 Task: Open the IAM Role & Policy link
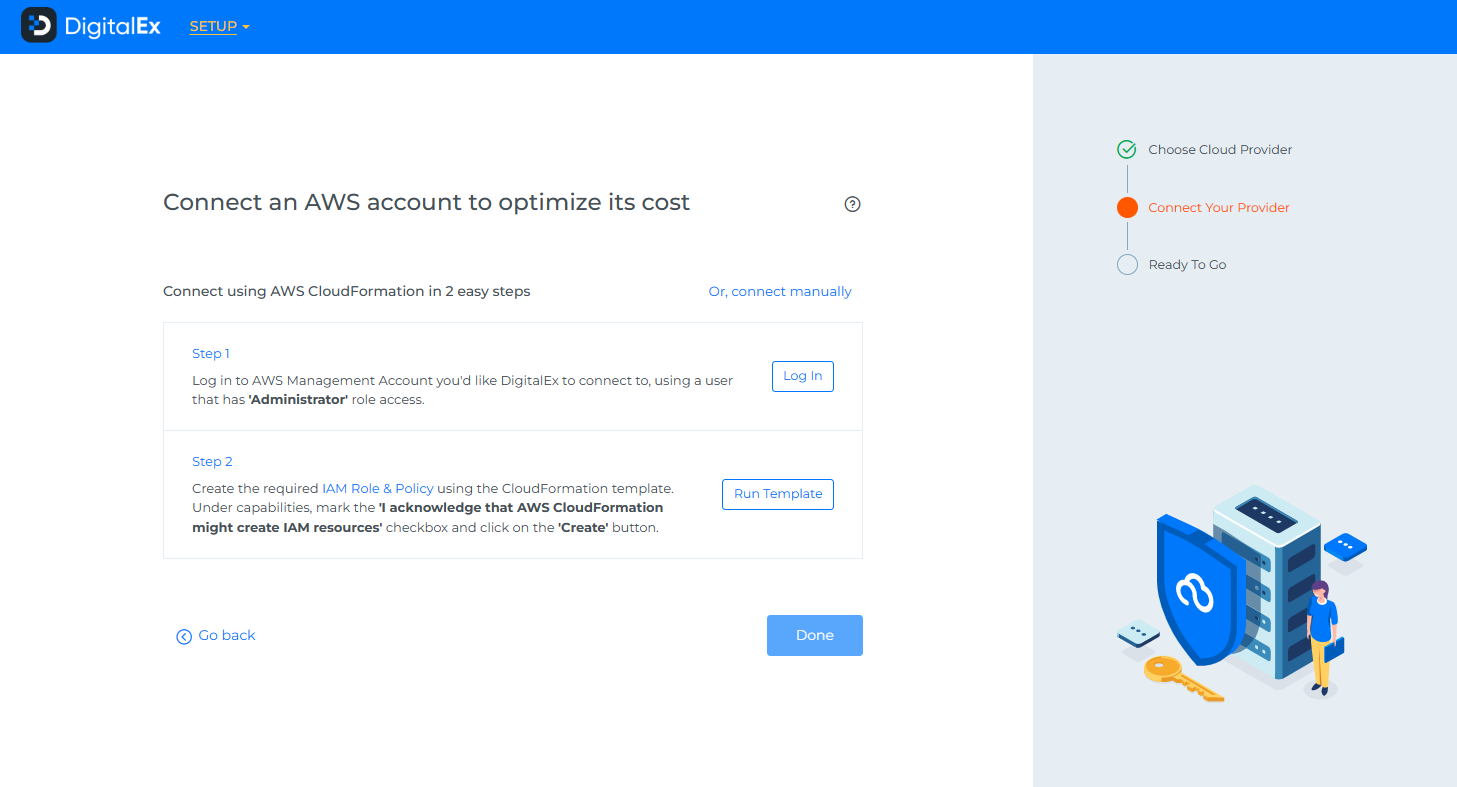coord(378,489)
